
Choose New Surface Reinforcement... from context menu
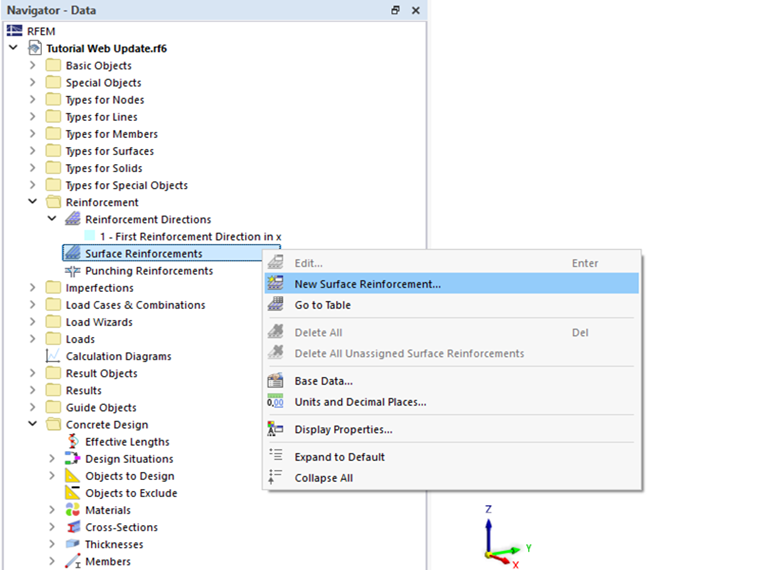(x=452, y=284)
